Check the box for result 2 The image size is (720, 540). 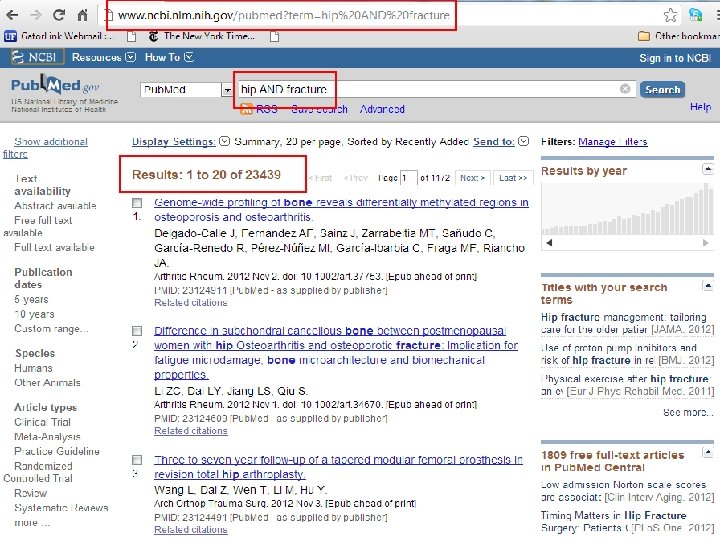pos(137,331)
